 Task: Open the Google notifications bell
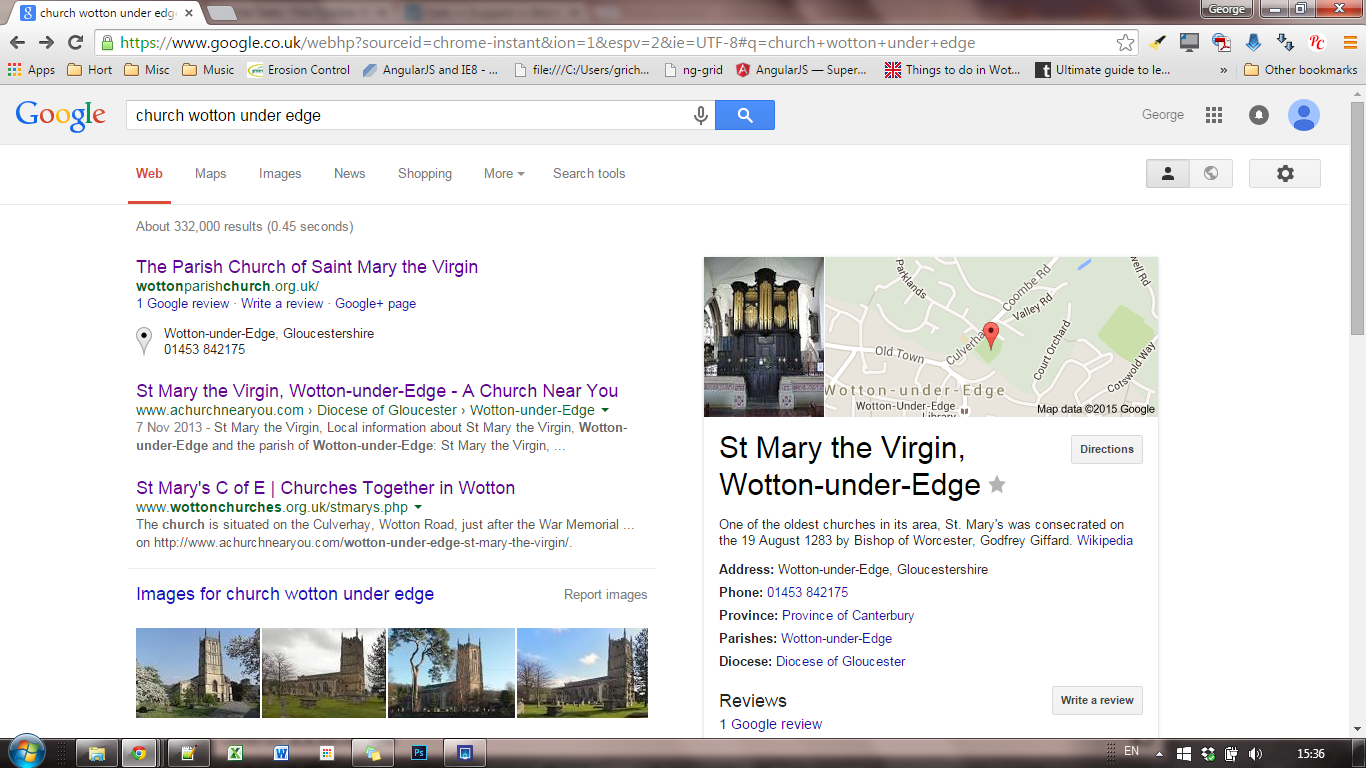point(1259,115)
